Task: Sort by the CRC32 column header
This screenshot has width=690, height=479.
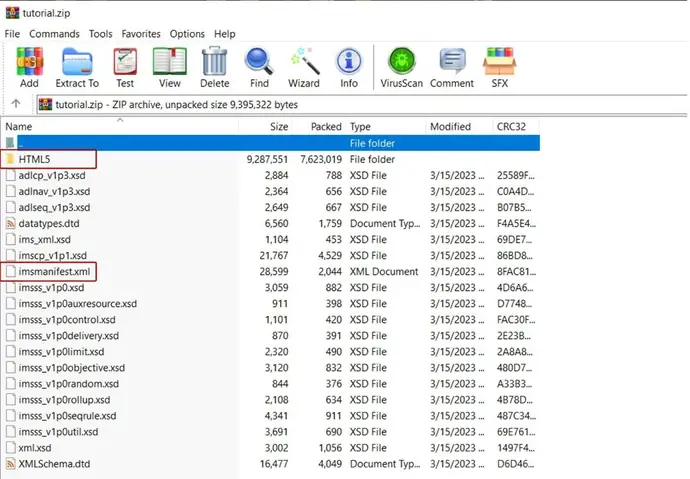Action: coord(516,126)
